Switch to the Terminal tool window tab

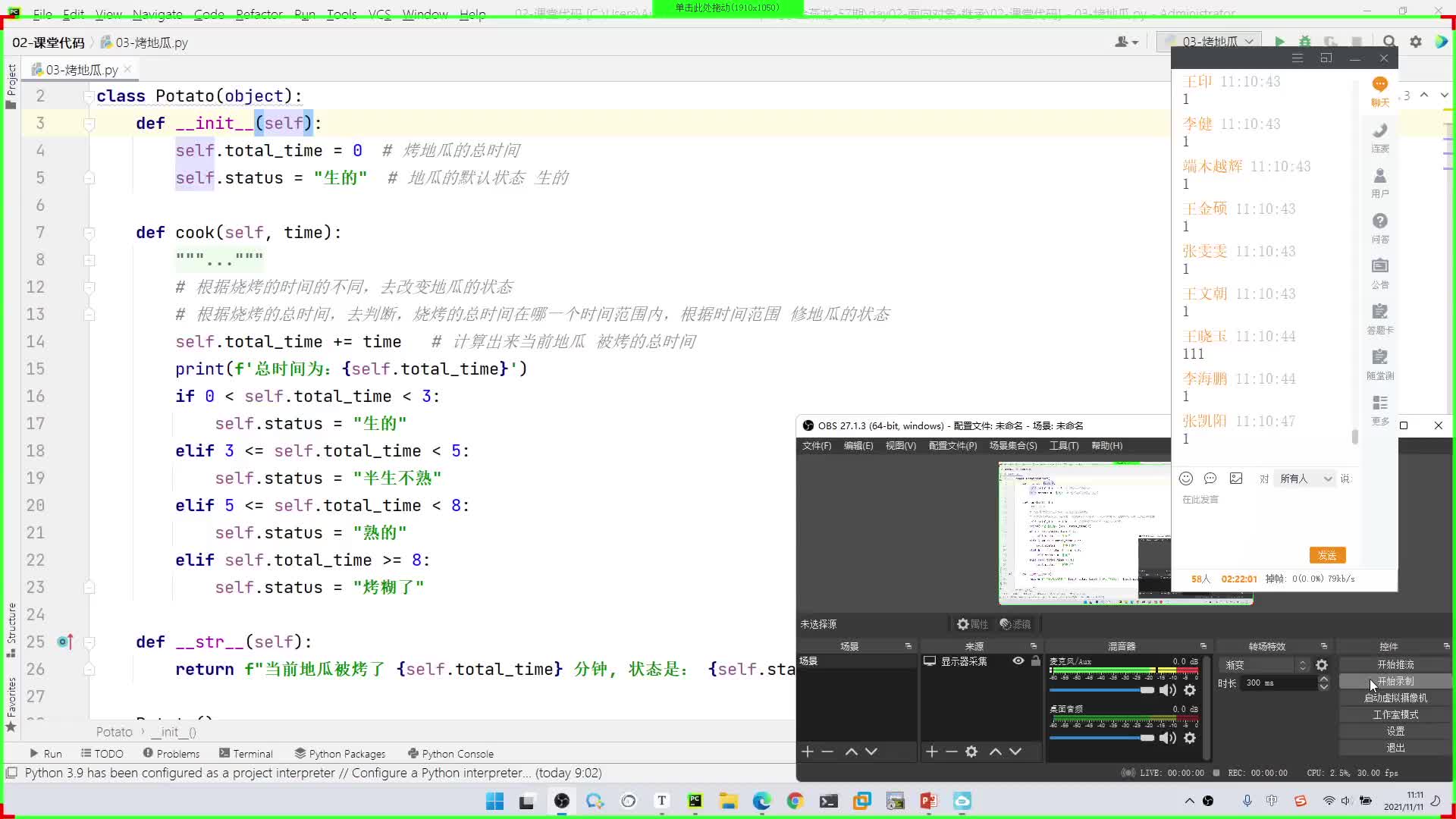click(x=246, y=754)
